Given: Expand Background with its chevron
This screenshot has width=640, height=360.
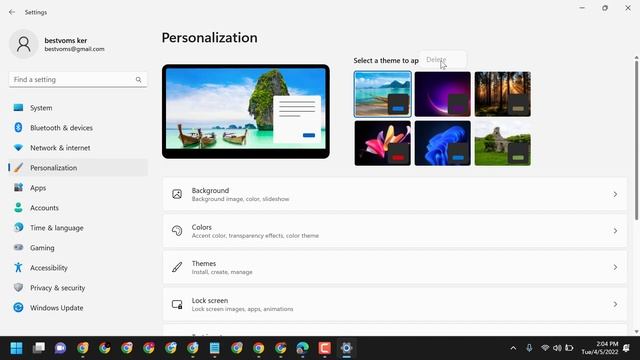Looking at the screenshot, I should [615, 194].
